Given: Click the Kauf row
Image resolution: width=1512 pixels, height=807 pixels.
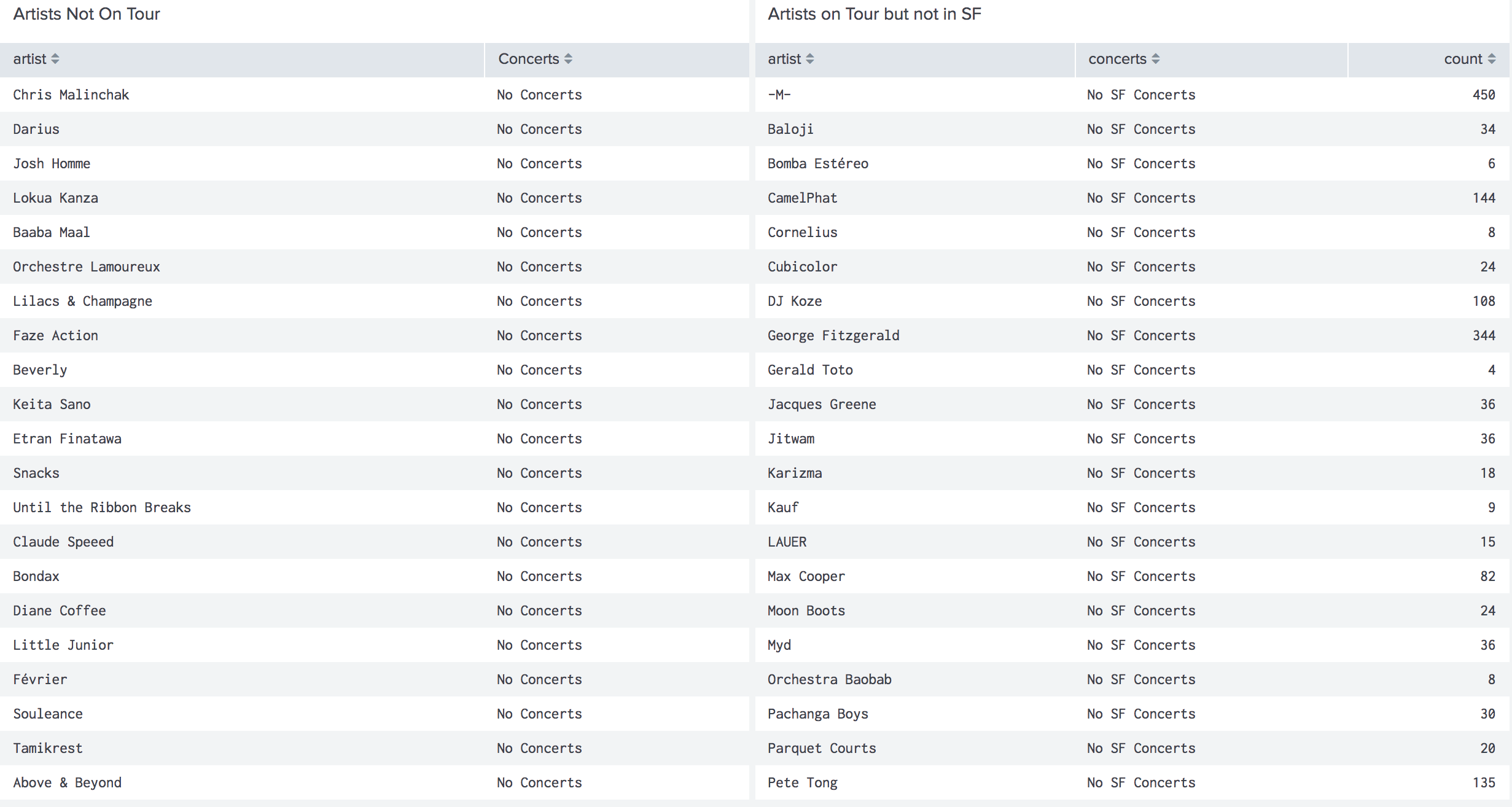Looking at the screenshot, I should click(1132, 507).
